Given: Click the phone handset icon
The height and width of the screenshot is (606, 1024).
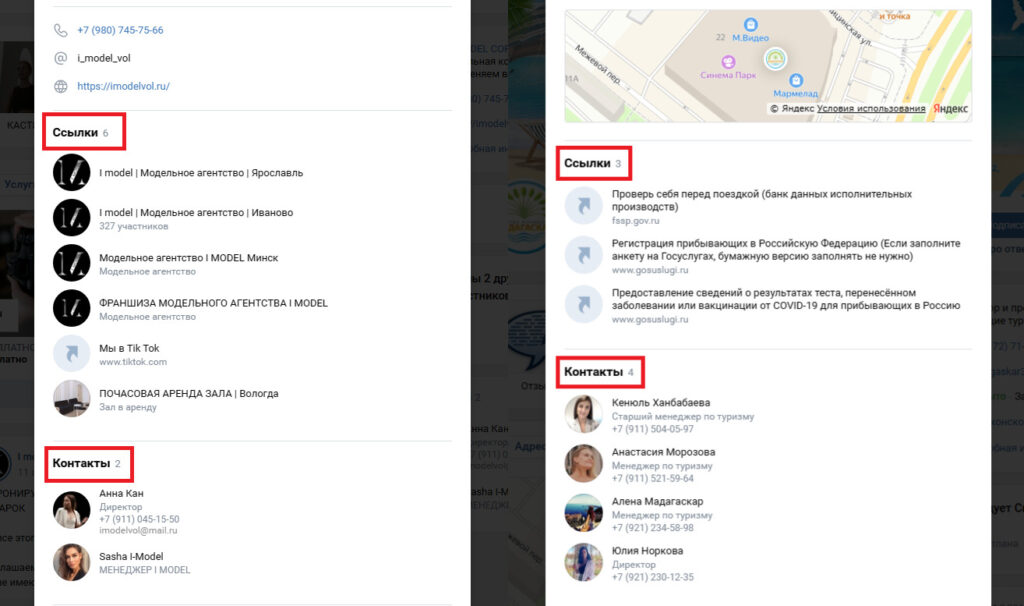Looking at the screenshot, I should tap(60, 30).
